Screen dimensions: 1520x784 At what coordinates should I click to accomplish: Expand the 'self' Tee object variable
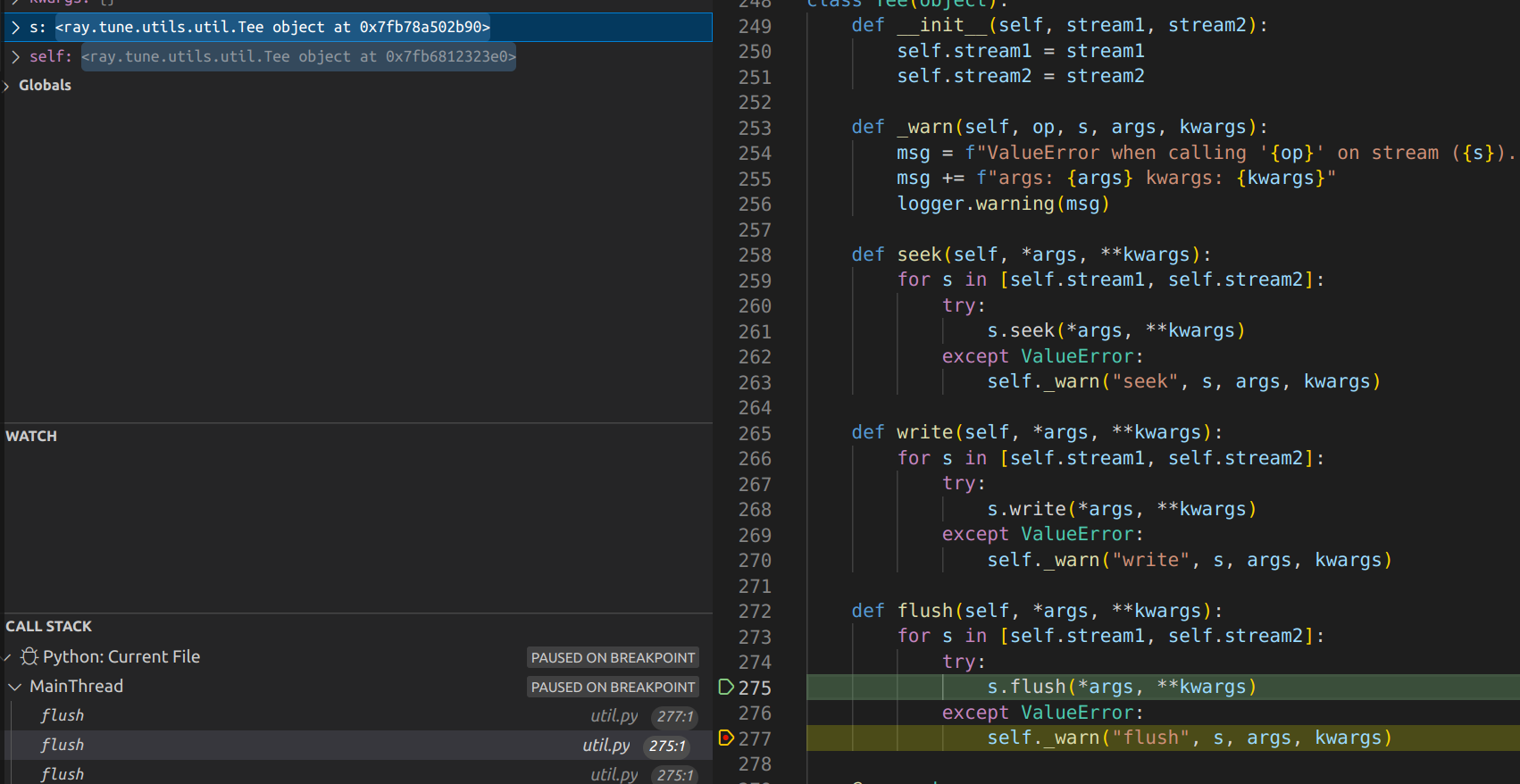click(x=16, y=56)
